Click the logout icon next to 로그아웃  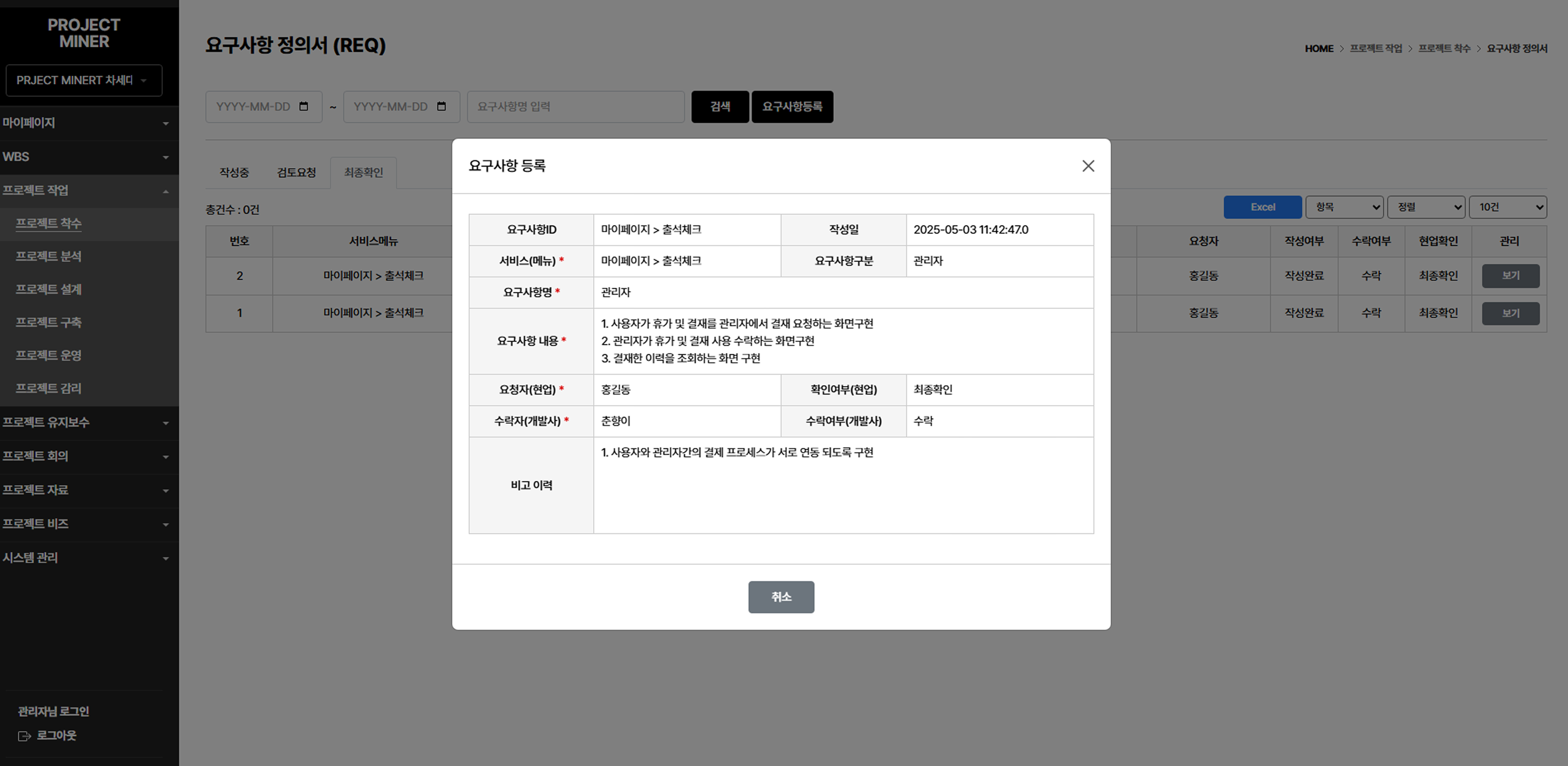pos(24,736)
